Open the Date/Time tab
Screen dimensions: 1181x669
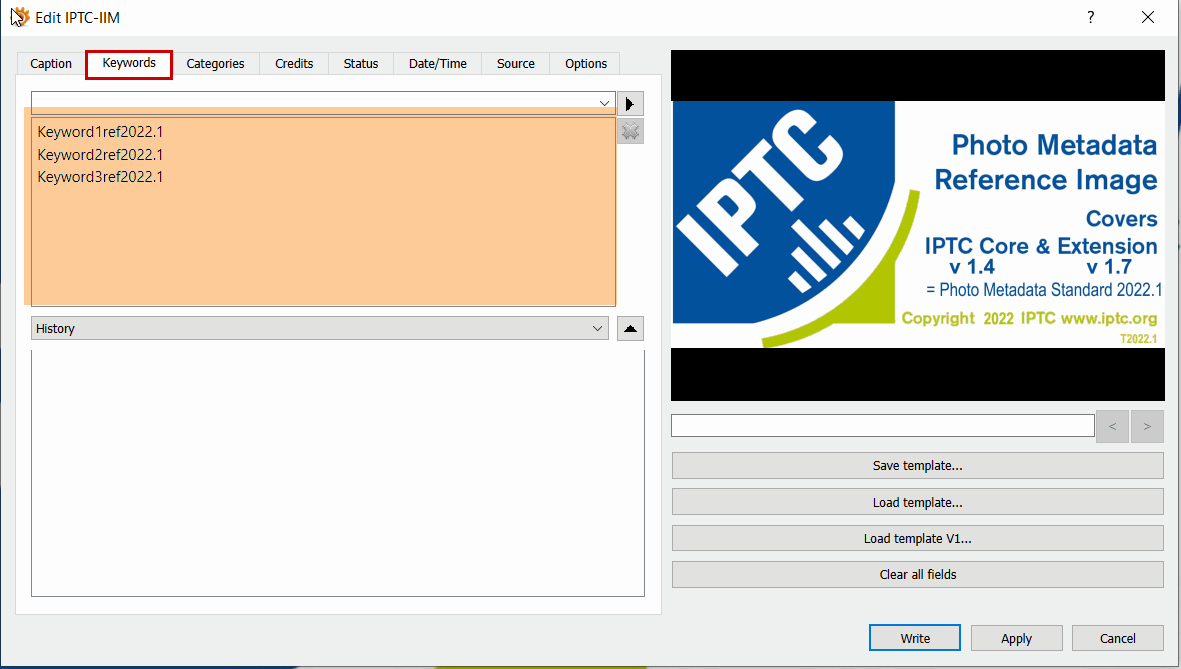[x=438, y=63]
